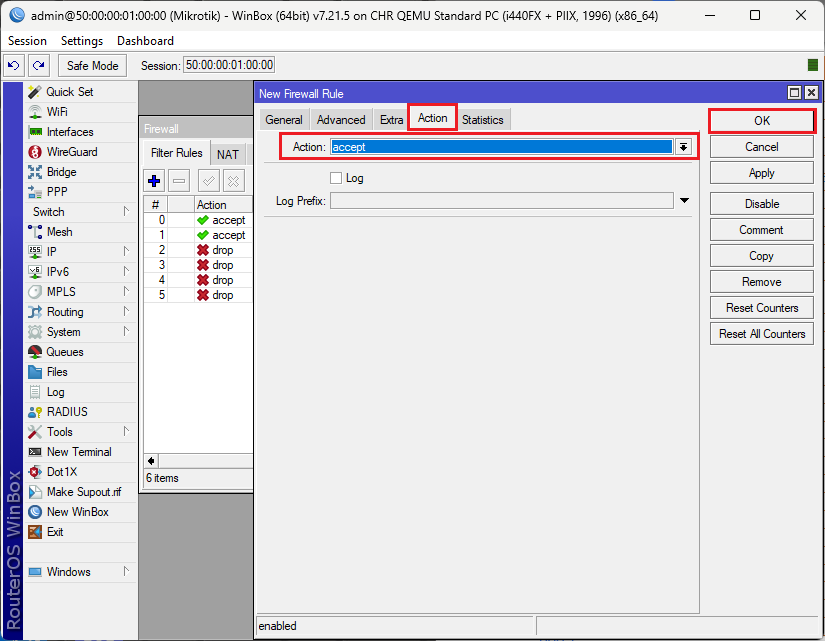Add a rule with blue plus icon
The image size is (825, 641).
[x=154, y=181]
